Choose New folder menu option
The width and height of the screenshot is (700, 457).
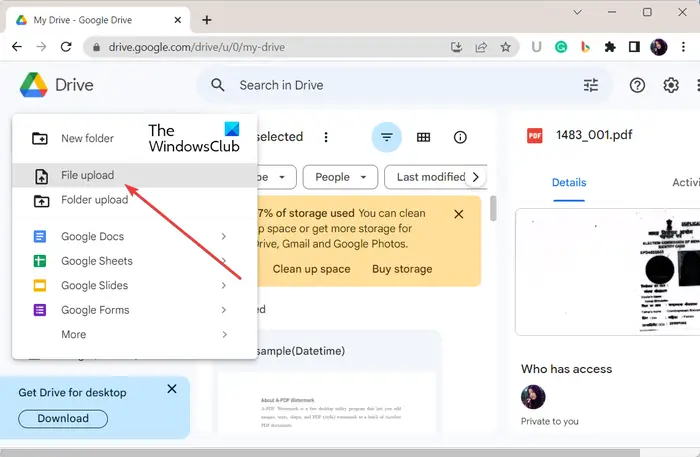point(87,139)
